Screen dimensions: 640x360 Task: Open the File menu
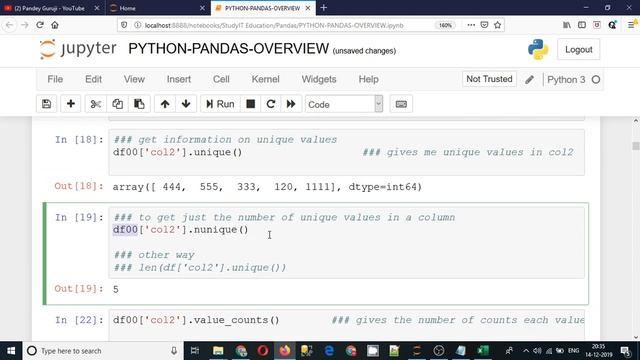click(x=55, y=79)
